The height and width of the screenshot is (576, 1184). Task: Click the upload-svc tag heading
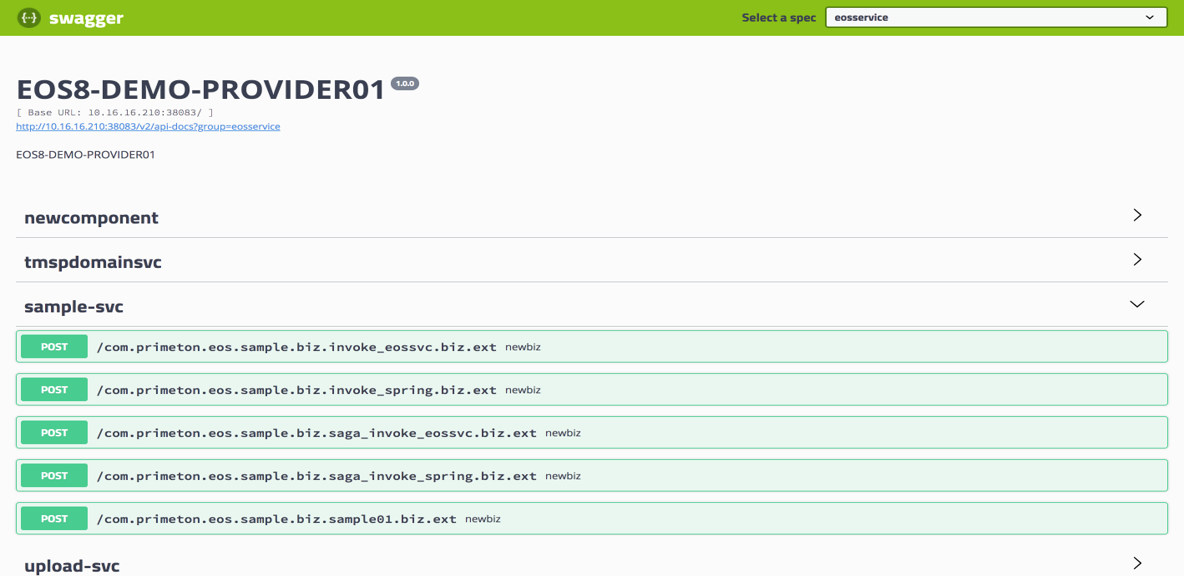(72, 566)
